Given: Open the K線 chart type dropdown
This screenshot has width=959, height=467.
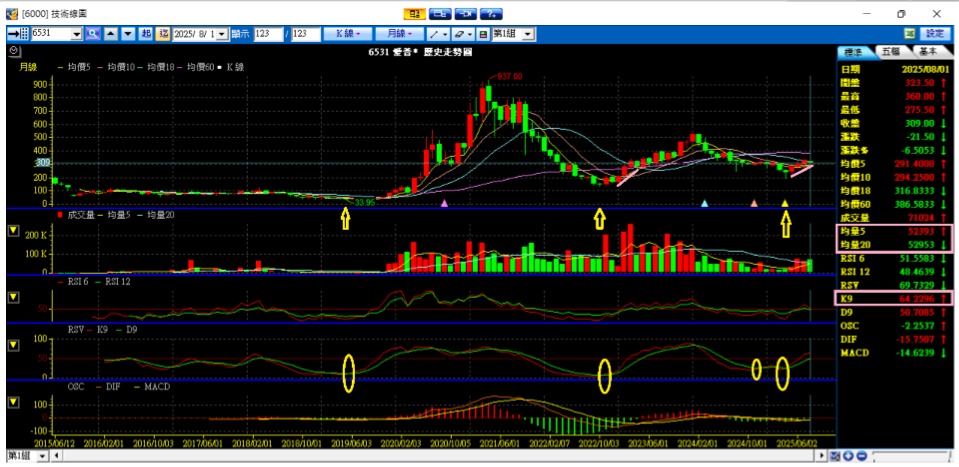Looking at the screenshot, I should 349,33.
